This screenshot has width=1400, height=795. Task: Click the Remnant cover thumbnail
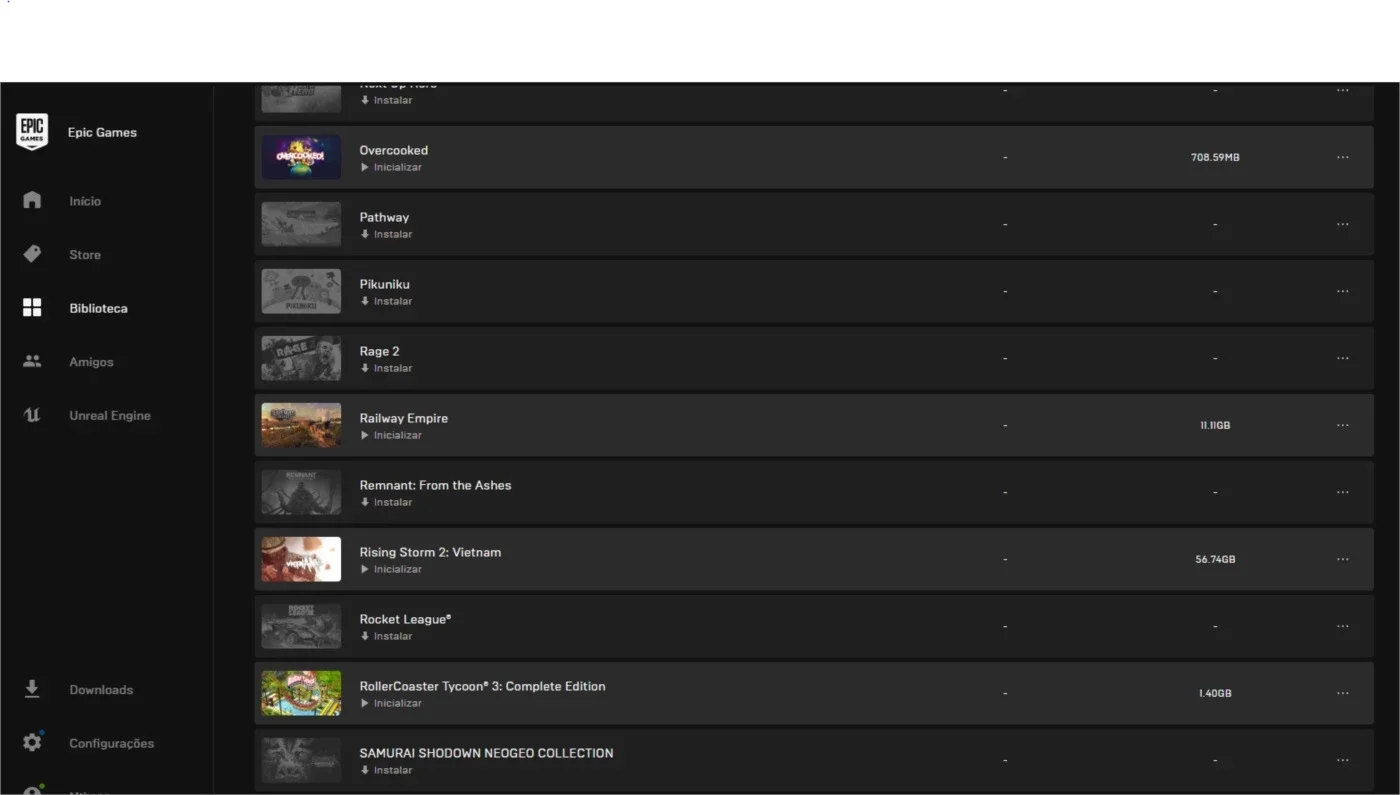pos(301,492)
